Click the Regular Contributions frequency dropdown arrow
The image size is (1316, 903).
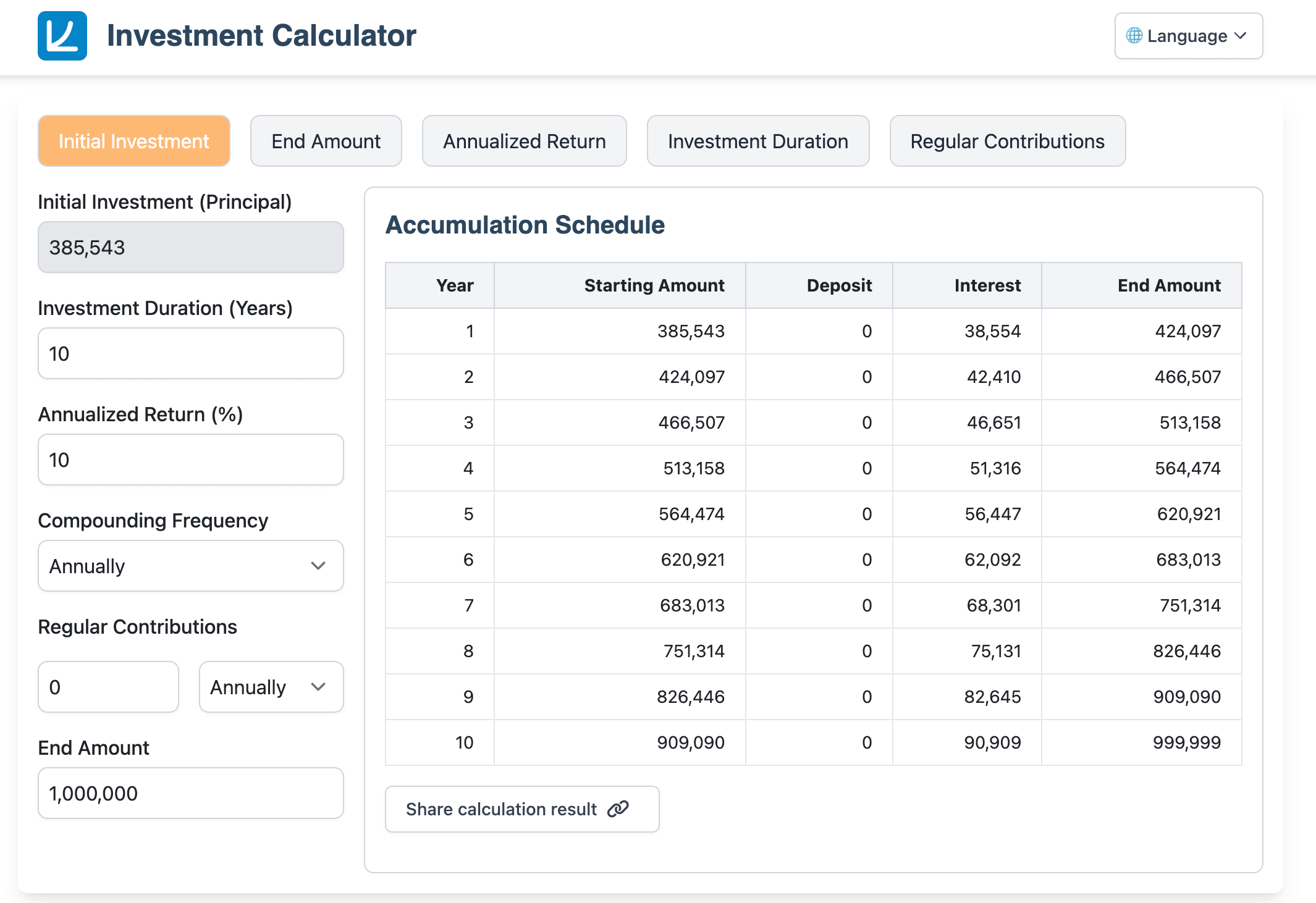pos(319,686)
